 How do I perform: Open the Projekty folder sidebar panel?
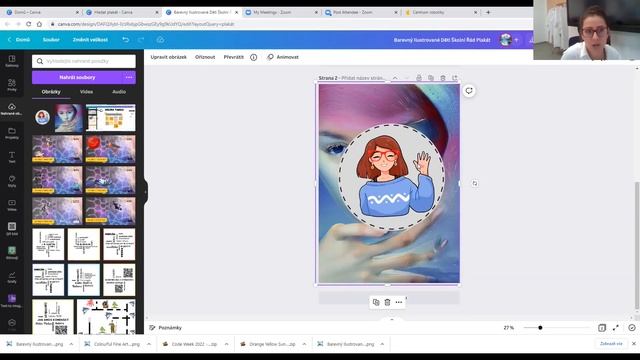[12, 133]
